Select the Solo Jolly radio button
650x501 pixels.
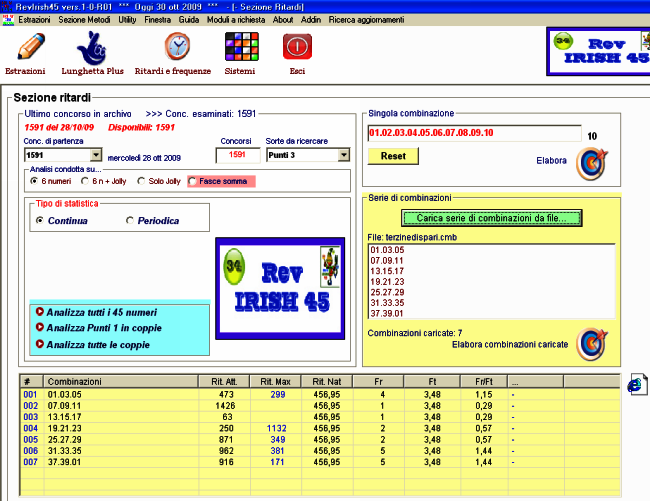tap(141, 181)
